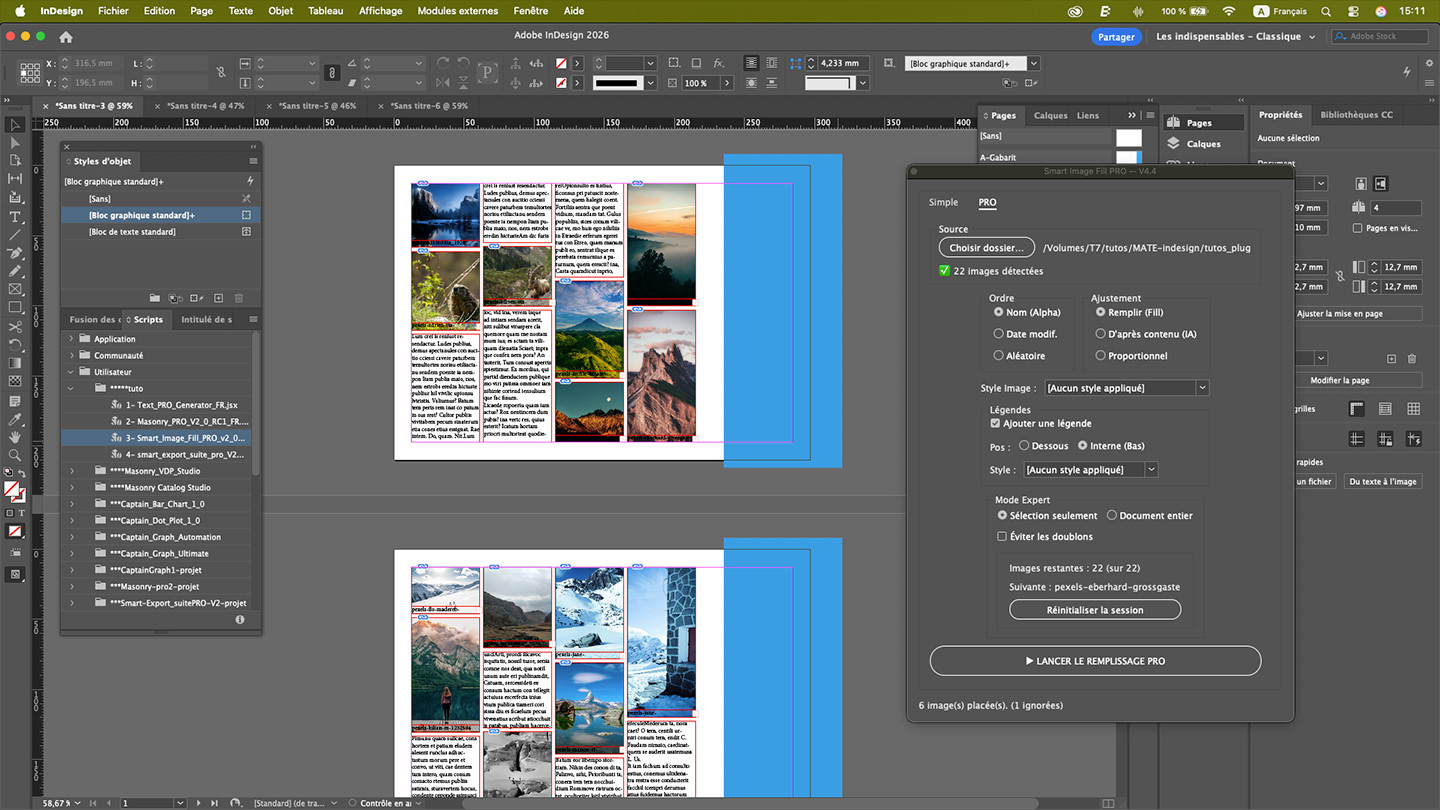Open the Style Image dropdown
This screenshot has height=810, width=1440.
click(x=1126, y=388)
